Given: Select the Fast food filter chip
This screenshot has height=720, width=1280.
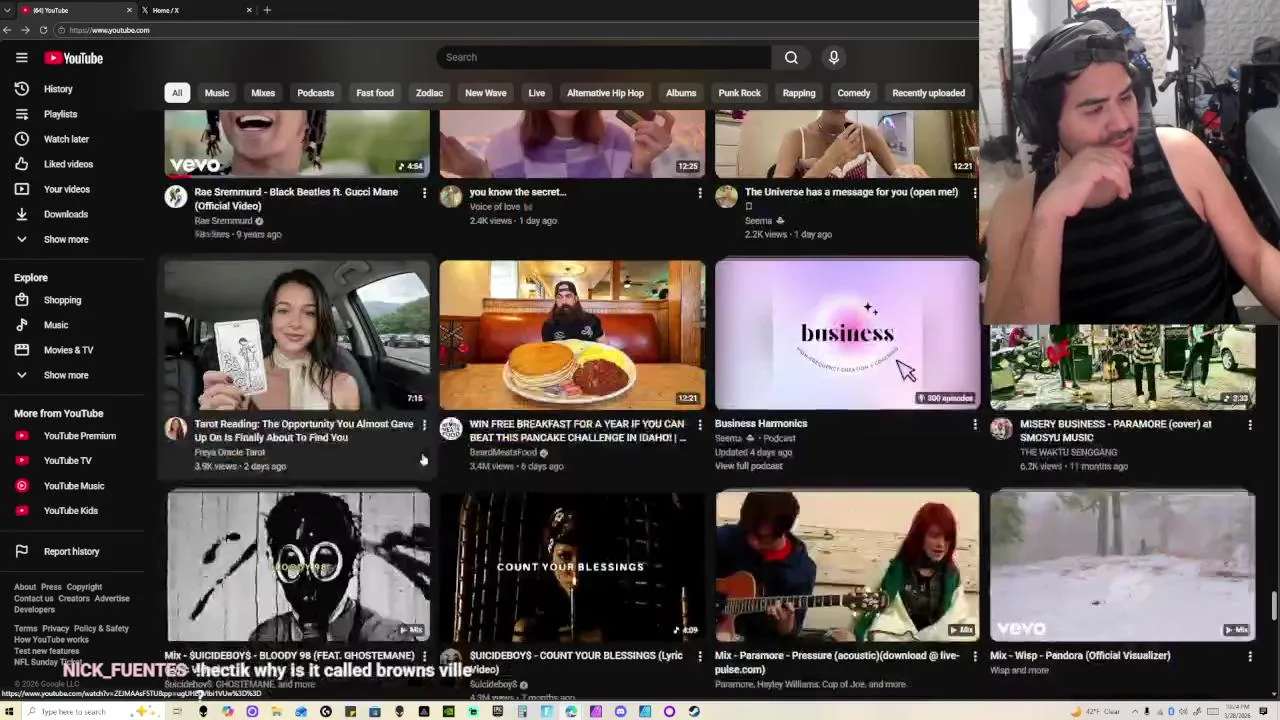Looking at the screenshot, I should click(x=375, y=93).
